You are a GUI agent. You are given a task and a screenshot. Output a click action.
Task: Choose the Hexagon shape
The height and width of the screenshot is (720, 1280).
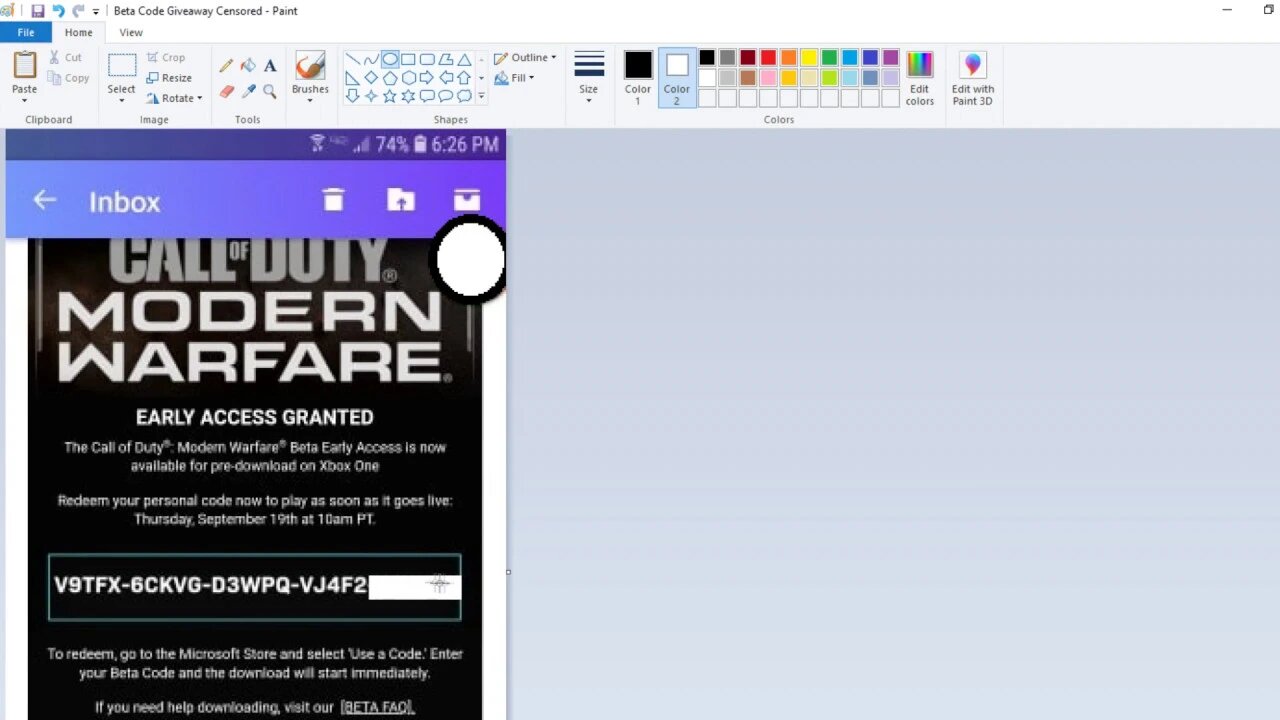tap(408, 78)
